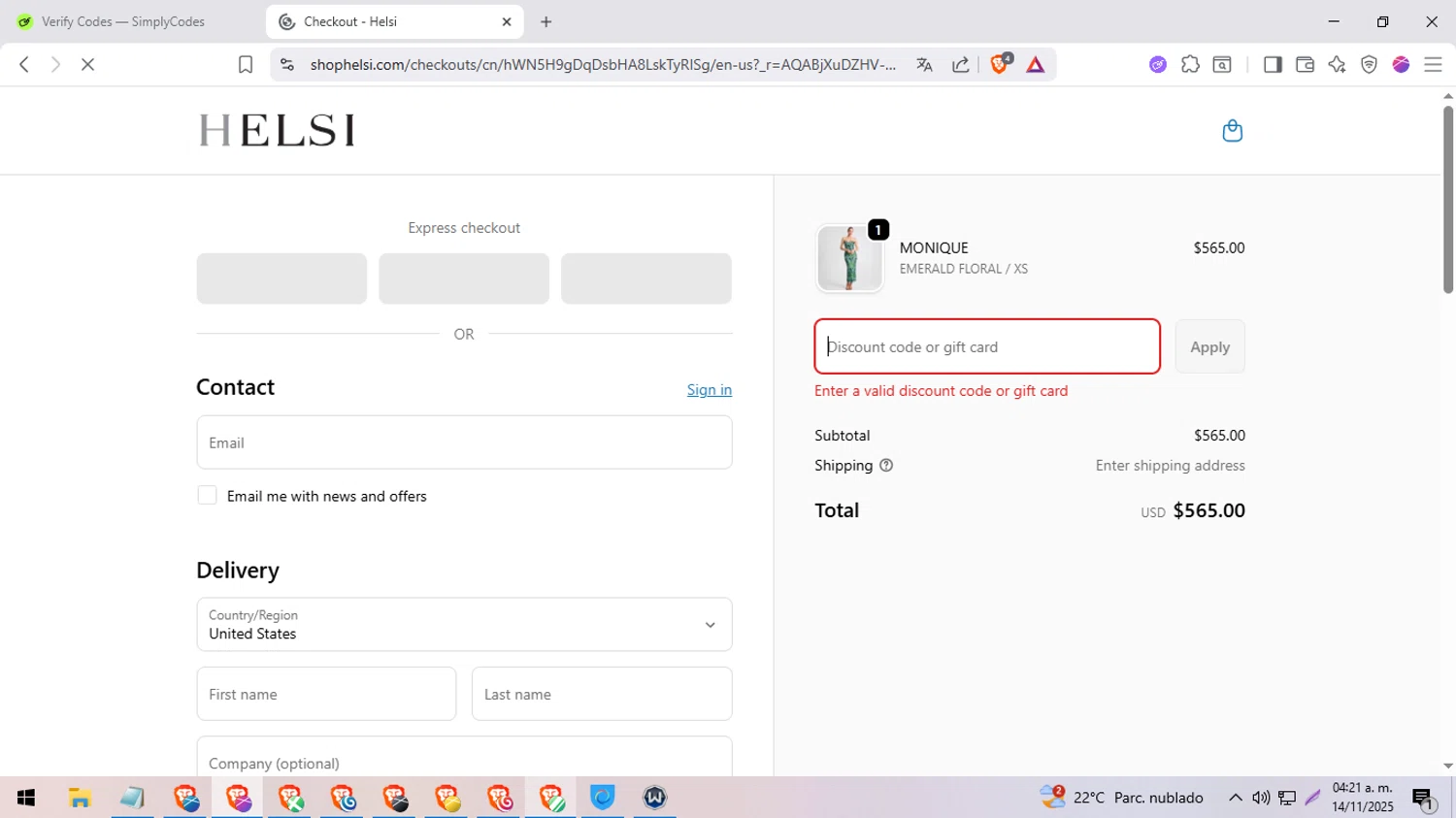The image size is (1456, 818).
Task: Click the share page icon in the address bar
Action: tap(960, 65)
